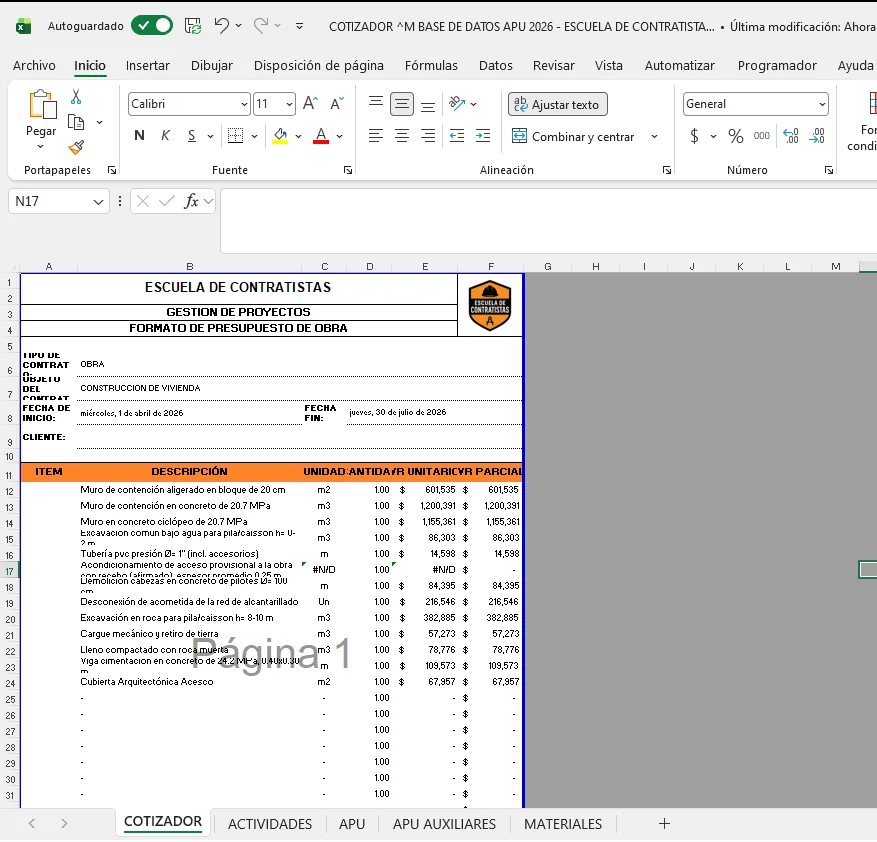Click the Undo arrow icon
The image size is (877, 842).
pyautogui.click(x=221, y=26)
